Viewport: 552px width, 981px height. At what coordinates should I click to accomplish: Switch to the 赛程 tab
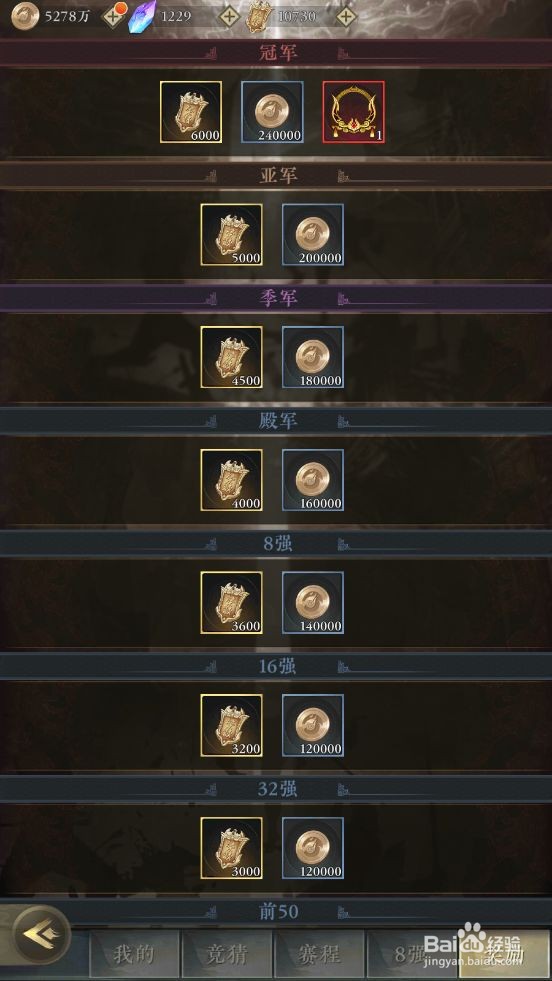pyautogui.click(x=320, y=955)
